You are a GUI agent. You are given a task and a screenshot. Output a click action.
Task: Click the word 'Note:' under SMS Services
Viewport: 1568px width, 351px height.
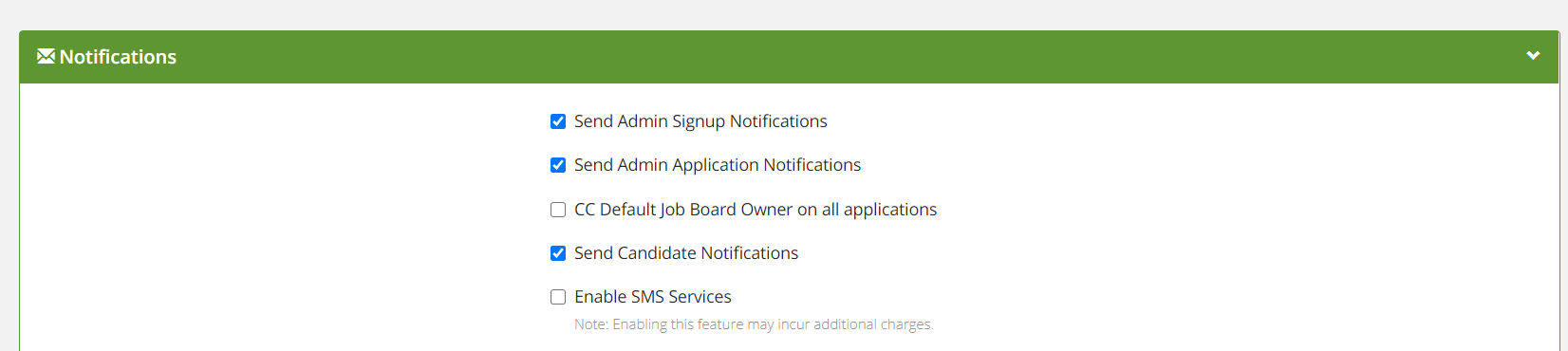click(591, 324)
